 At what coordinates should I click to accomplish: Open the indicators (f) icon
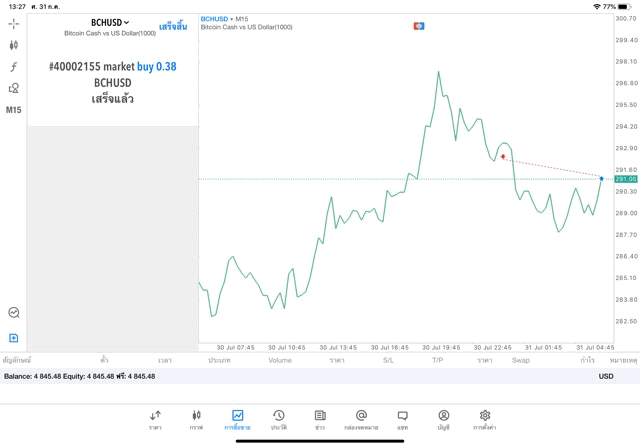tap(14, 67)
